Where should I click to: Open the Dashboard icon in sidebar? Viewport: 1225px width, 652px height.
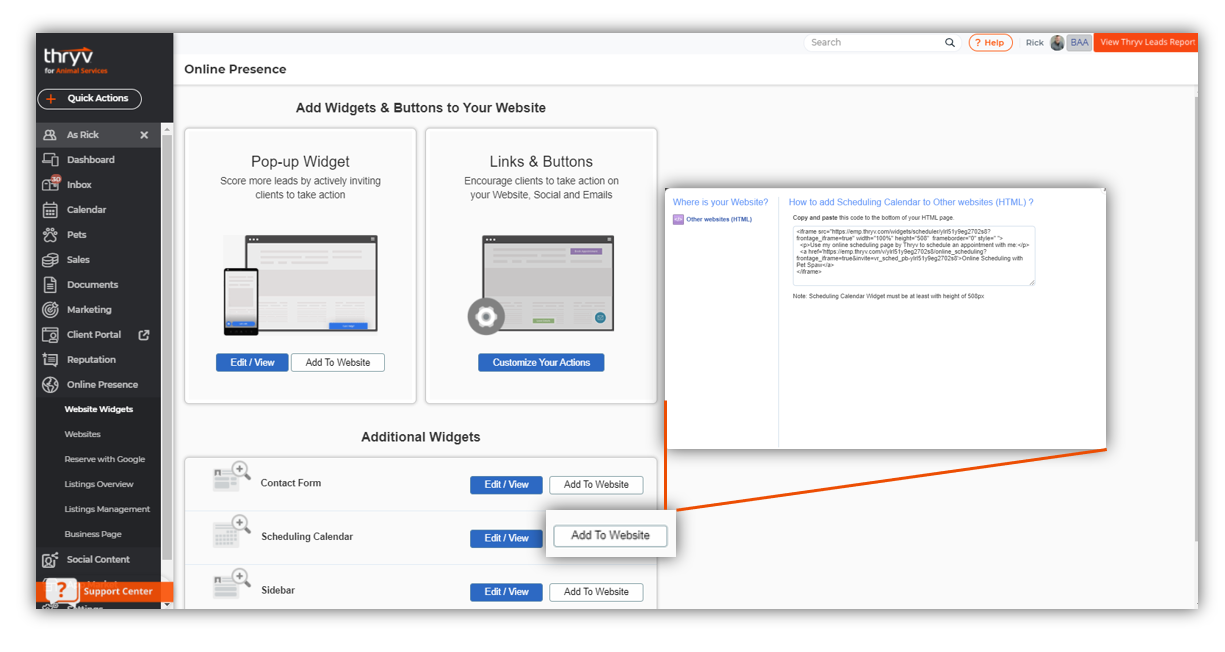(x=50, y=160)
